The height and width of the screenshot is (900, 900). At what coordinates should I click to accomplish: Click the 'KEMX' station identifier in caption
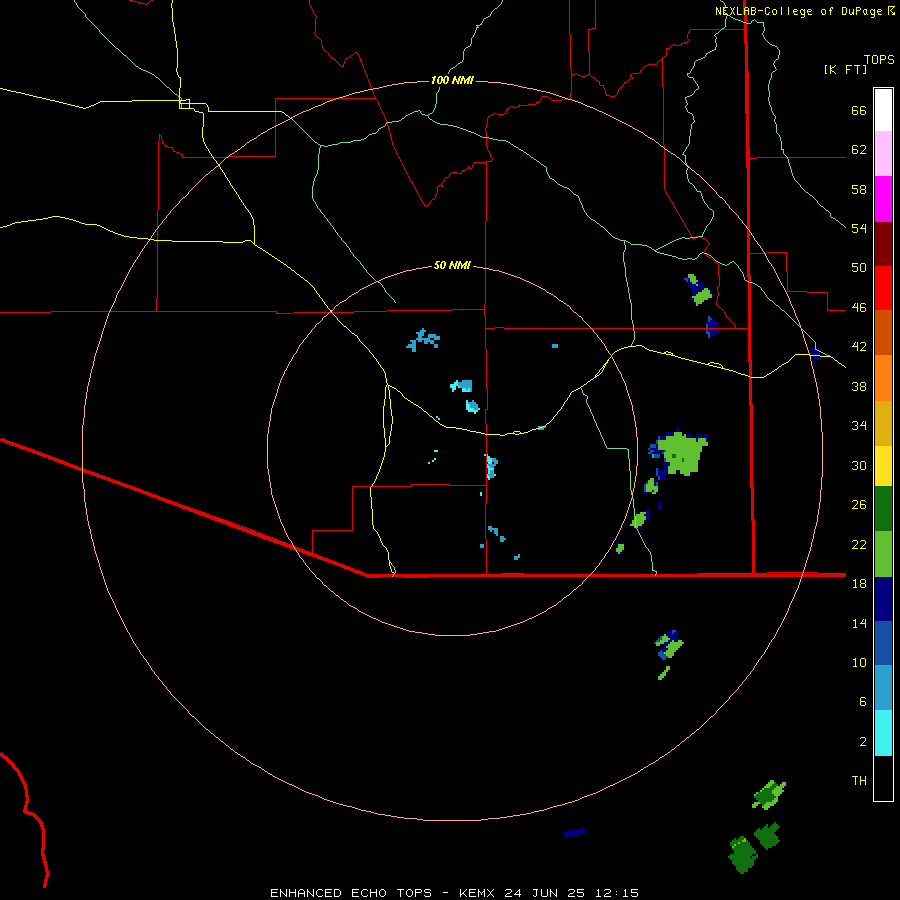479,893
